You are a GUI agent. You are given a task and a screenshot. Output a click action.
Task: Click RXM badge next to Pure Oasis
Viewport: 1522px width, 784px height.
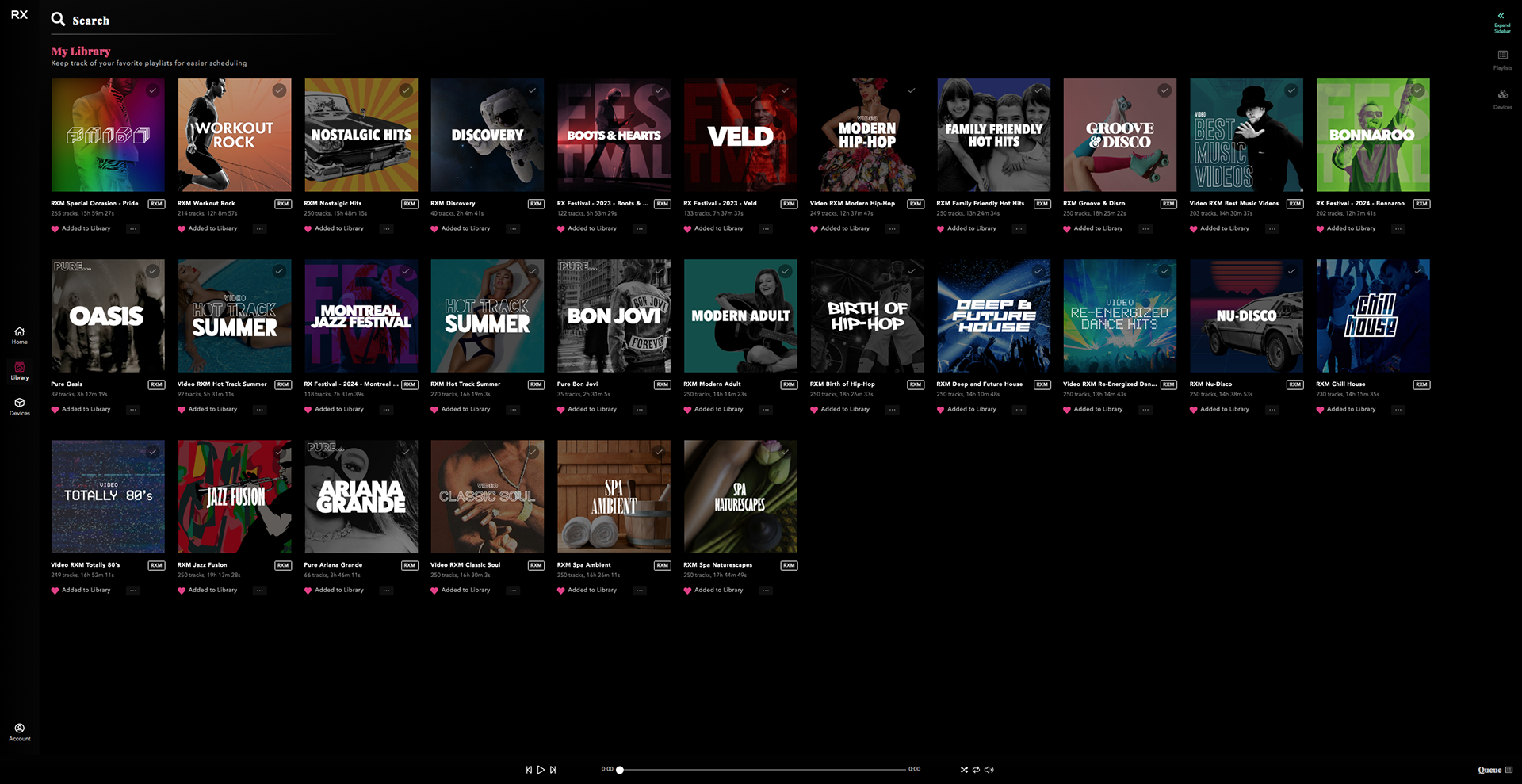pyautogui.click(x=156, y=384)
